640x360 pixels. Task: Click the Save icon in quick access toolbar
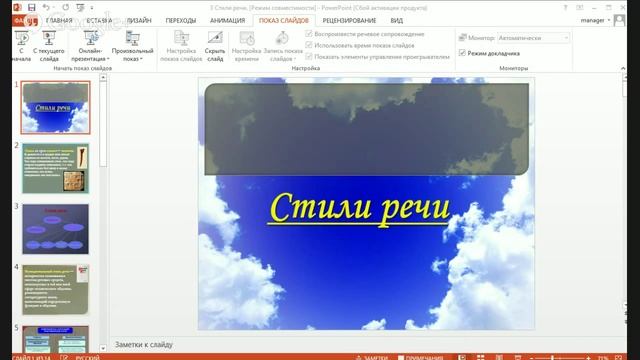coord(31,7)
